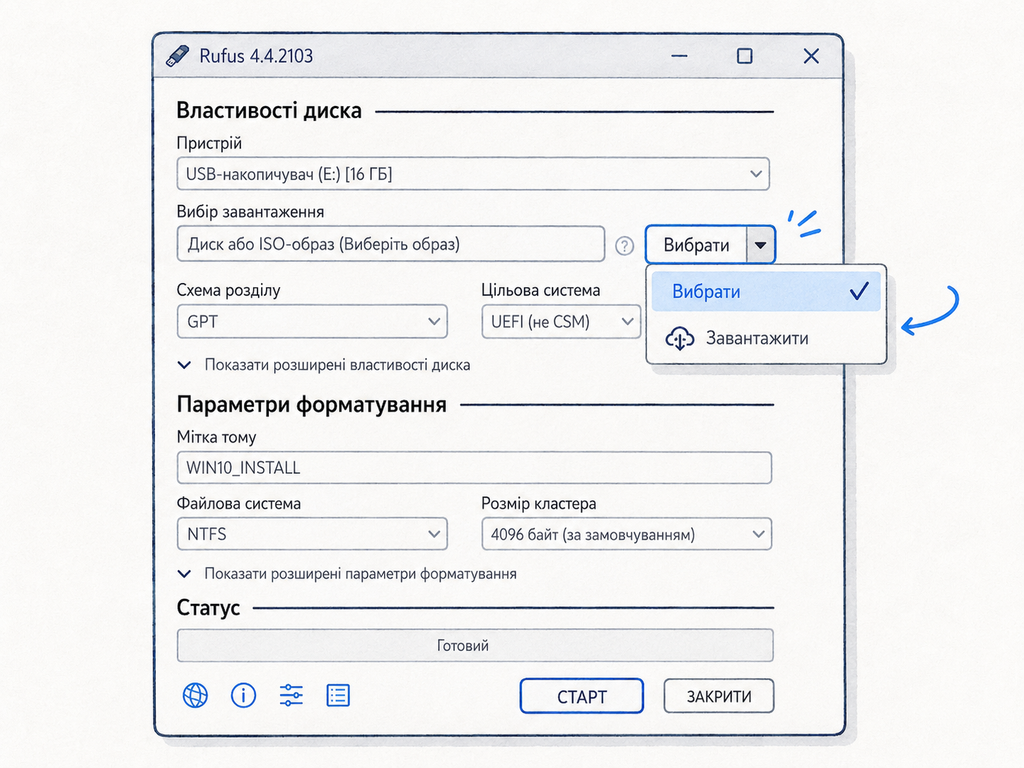This screenshot has height=768, width=1024.
Task: Click the Параметри форматування heading
Action: (x=312, y=405)
